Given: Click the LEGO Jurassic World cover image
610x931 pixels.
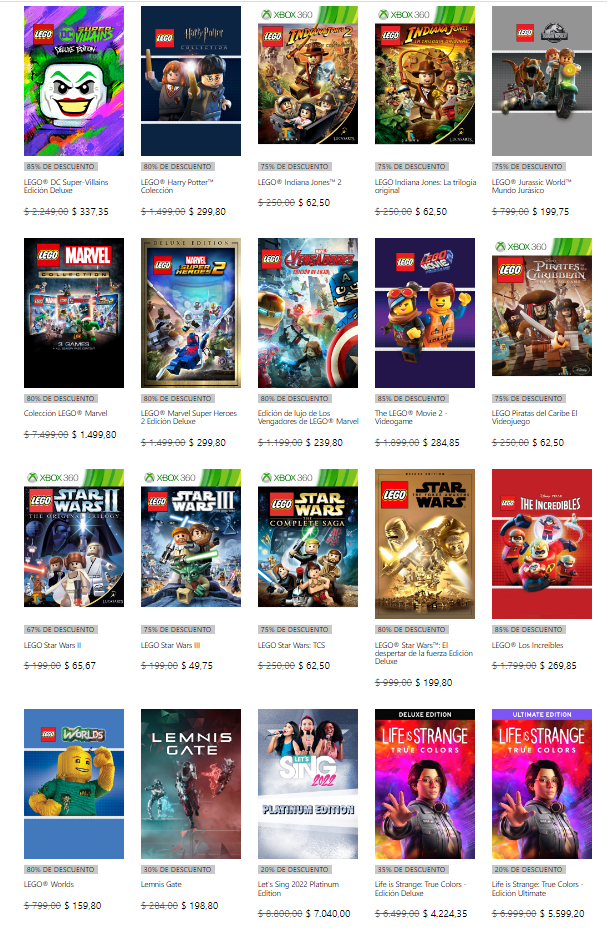Looking at the screenshot, I should [x=542, y=81].
